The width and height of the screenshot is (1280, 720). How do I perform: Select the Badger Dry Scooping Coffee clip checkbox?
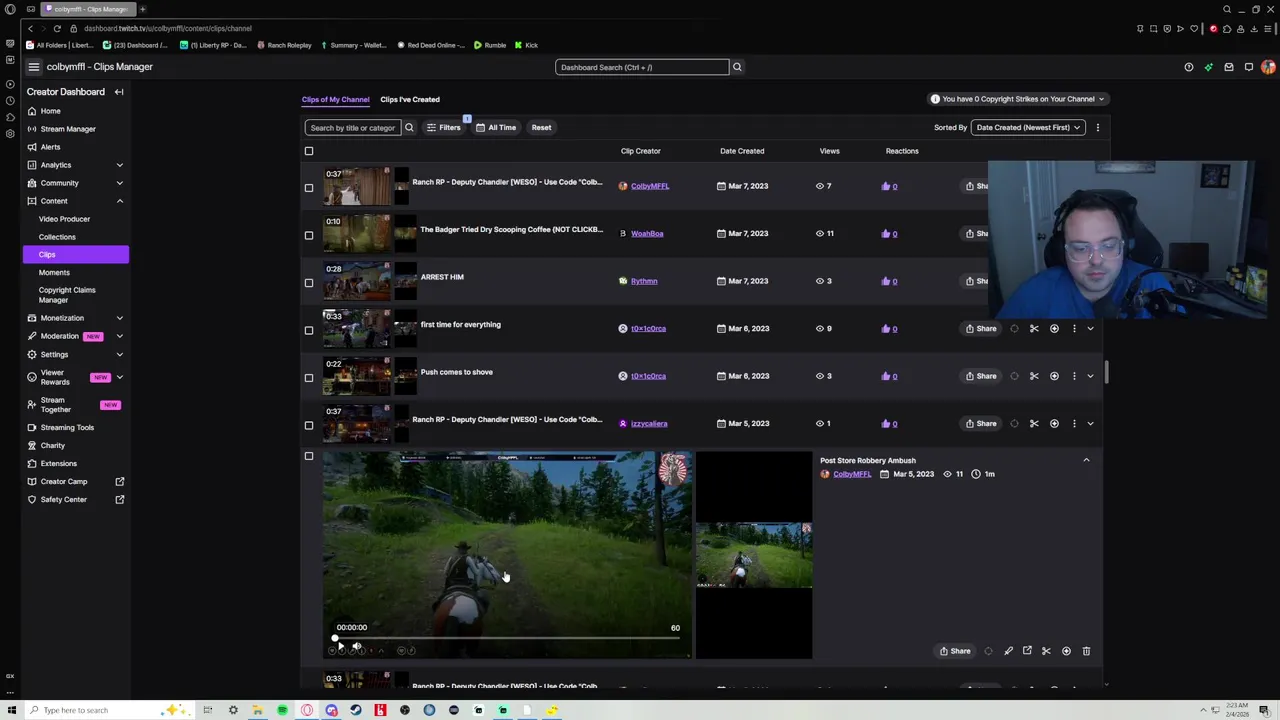tap(309, 235)
